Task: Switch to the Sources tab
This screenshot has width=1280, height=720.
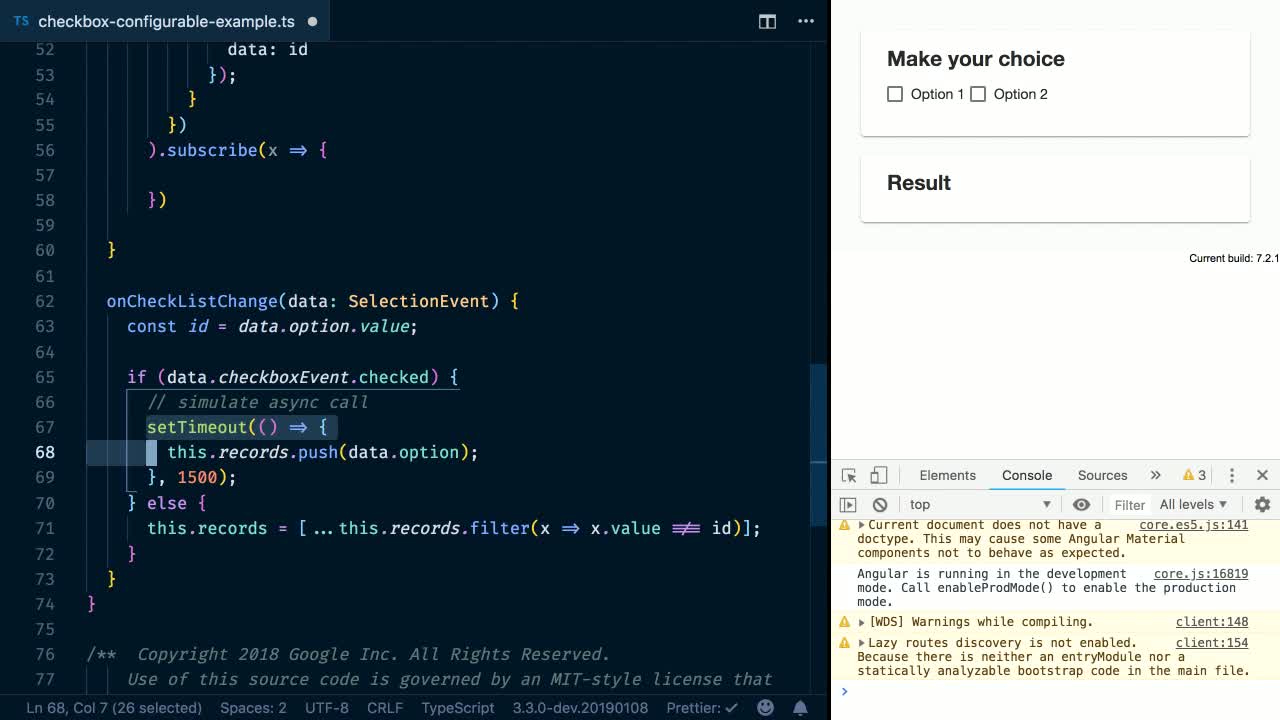Action: click(1102, 475)
